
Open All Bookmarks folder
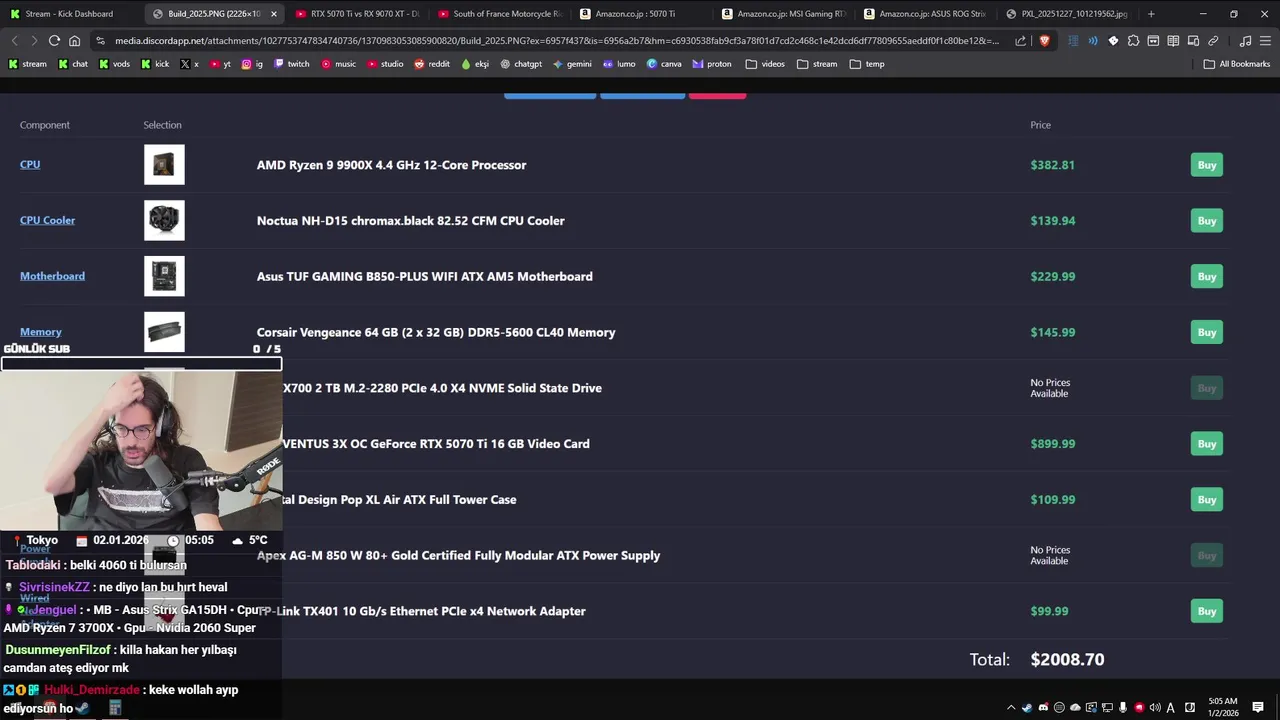[1236, 64]
